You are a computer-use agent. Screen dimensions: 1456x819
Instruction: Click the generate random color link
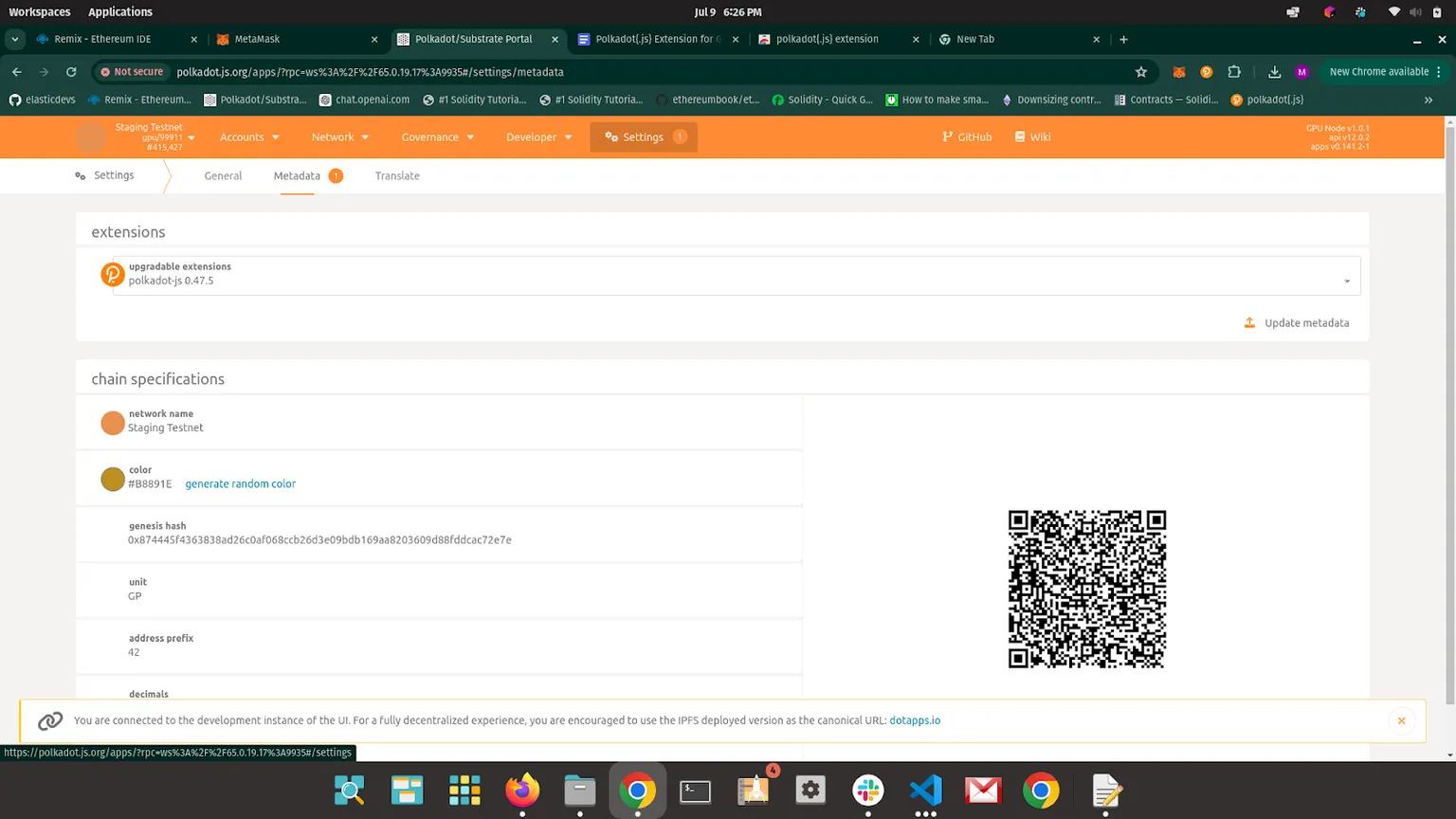pos(240,483)
